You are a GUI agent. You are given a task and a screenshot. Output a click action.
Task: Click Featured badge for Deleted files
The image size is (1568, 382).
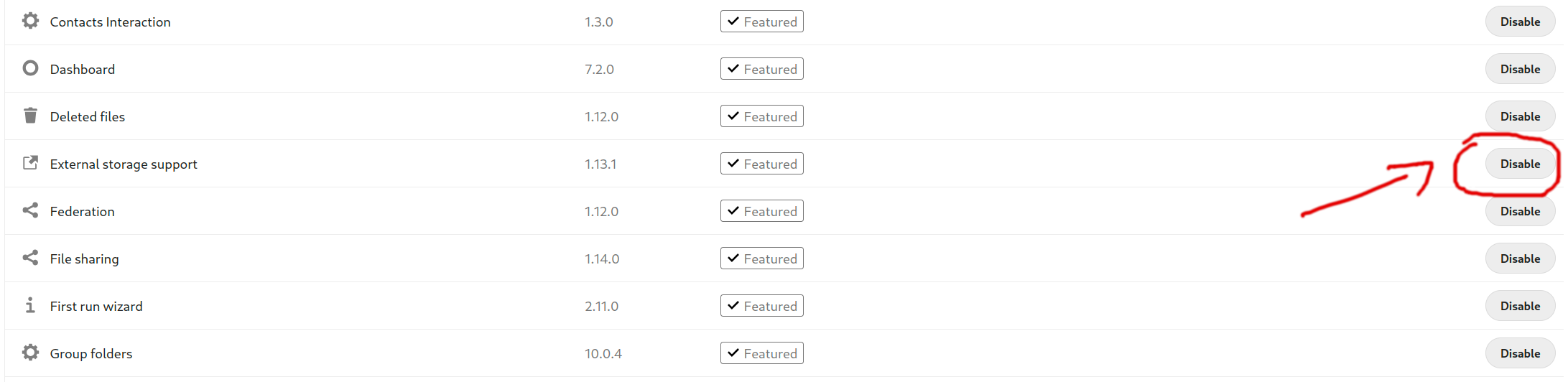click(761, 116)
